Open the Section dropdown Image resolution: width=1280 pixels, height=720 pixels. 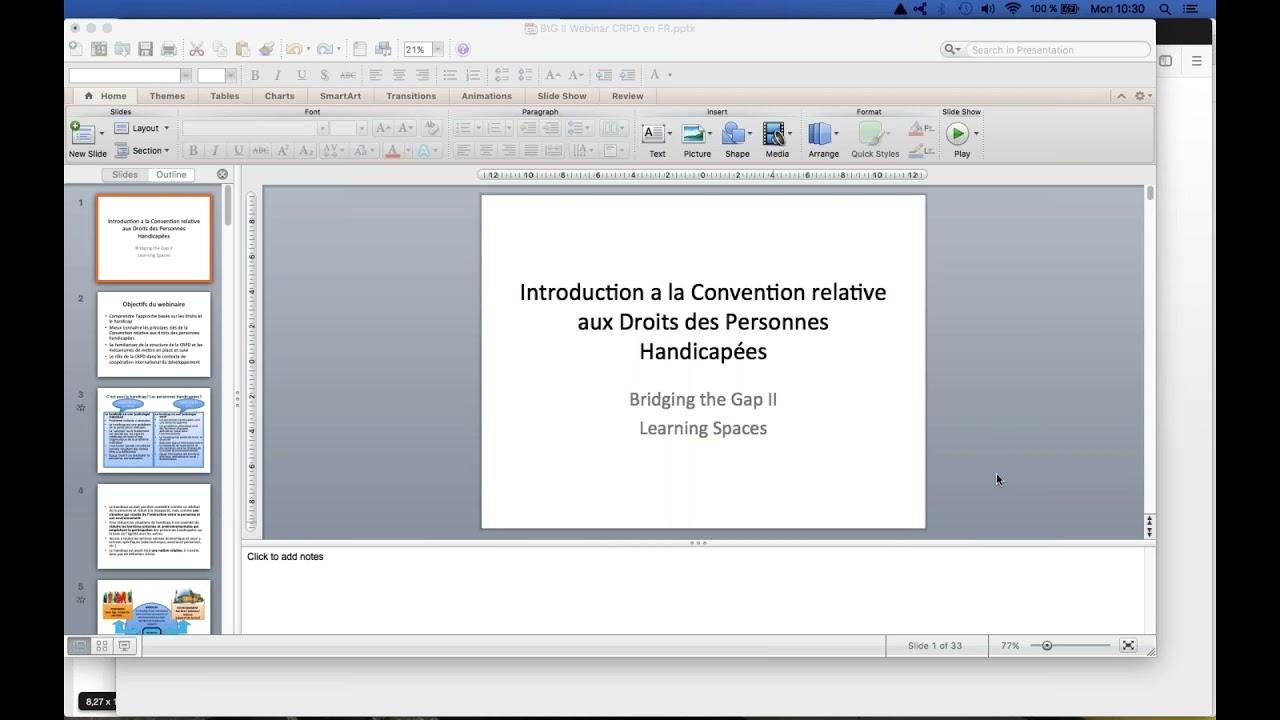point(141,151)
